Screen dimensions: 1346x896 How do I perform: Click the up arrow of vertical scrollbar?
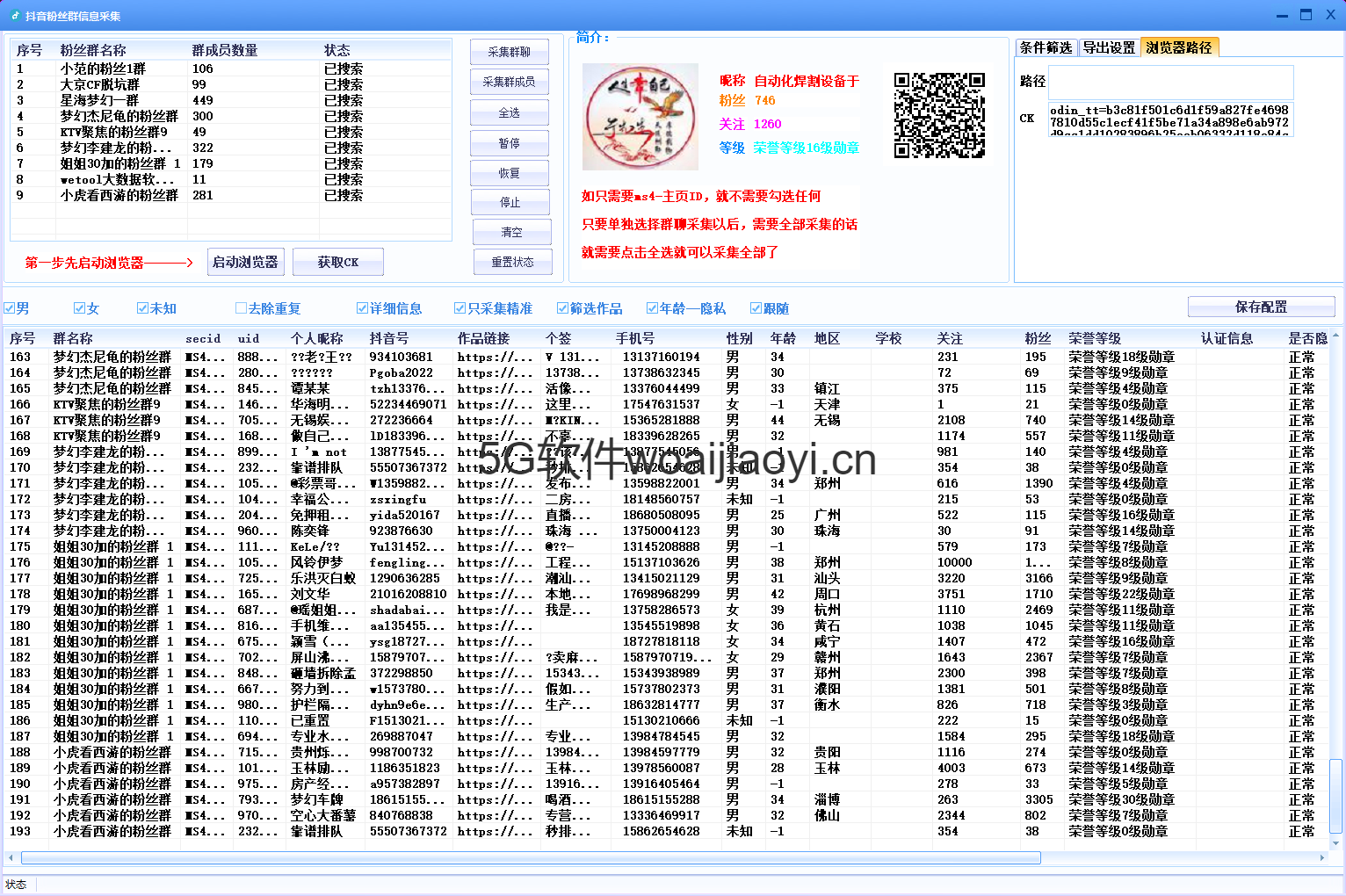(x=1336, y=336)
